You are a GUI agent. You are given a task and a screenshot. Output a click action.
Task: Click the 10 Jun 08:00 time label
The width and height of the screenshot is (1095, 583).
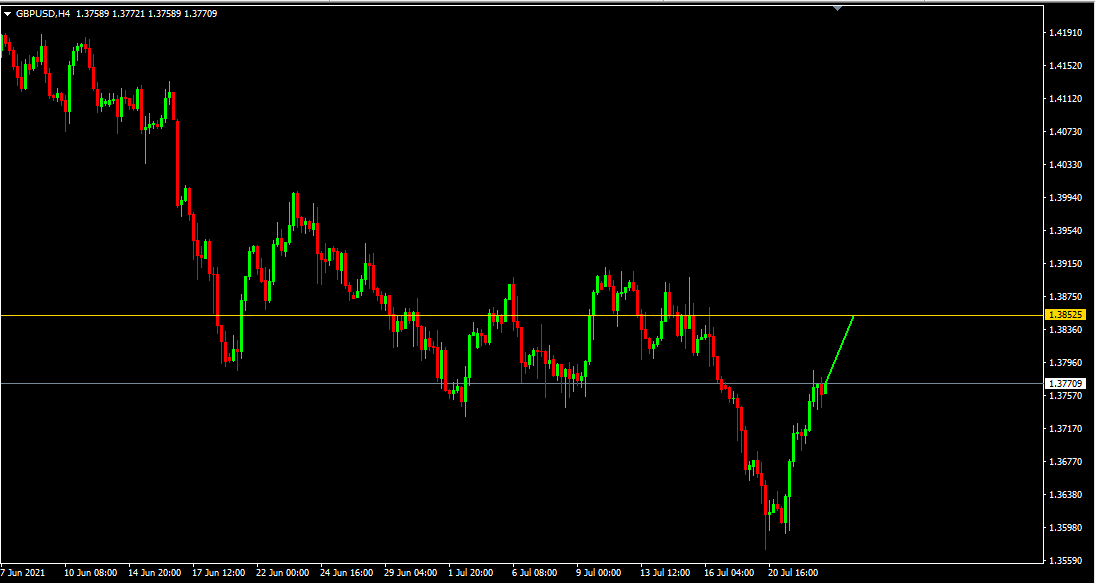click(91, 573)
